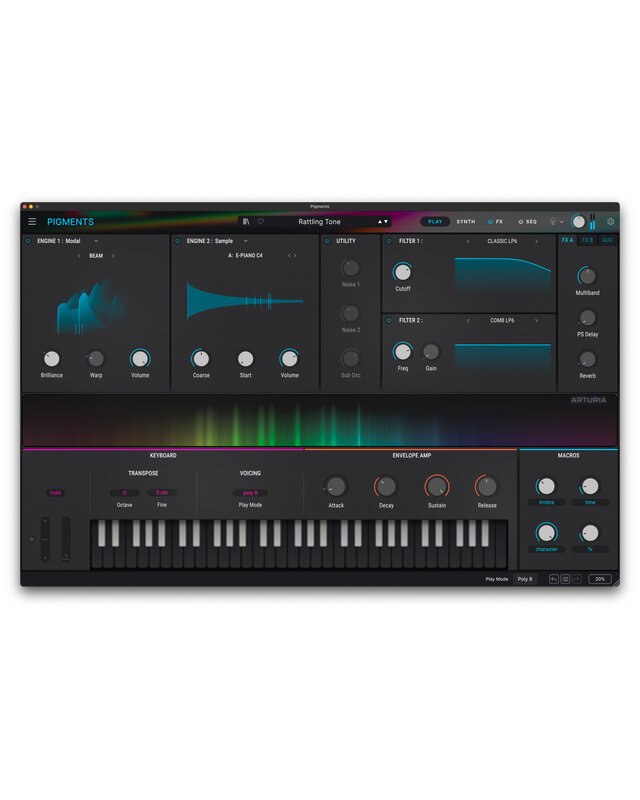Switch to the SEQ view tab
The height and width of the screenshot is (800, 640).
coord(531,222)
